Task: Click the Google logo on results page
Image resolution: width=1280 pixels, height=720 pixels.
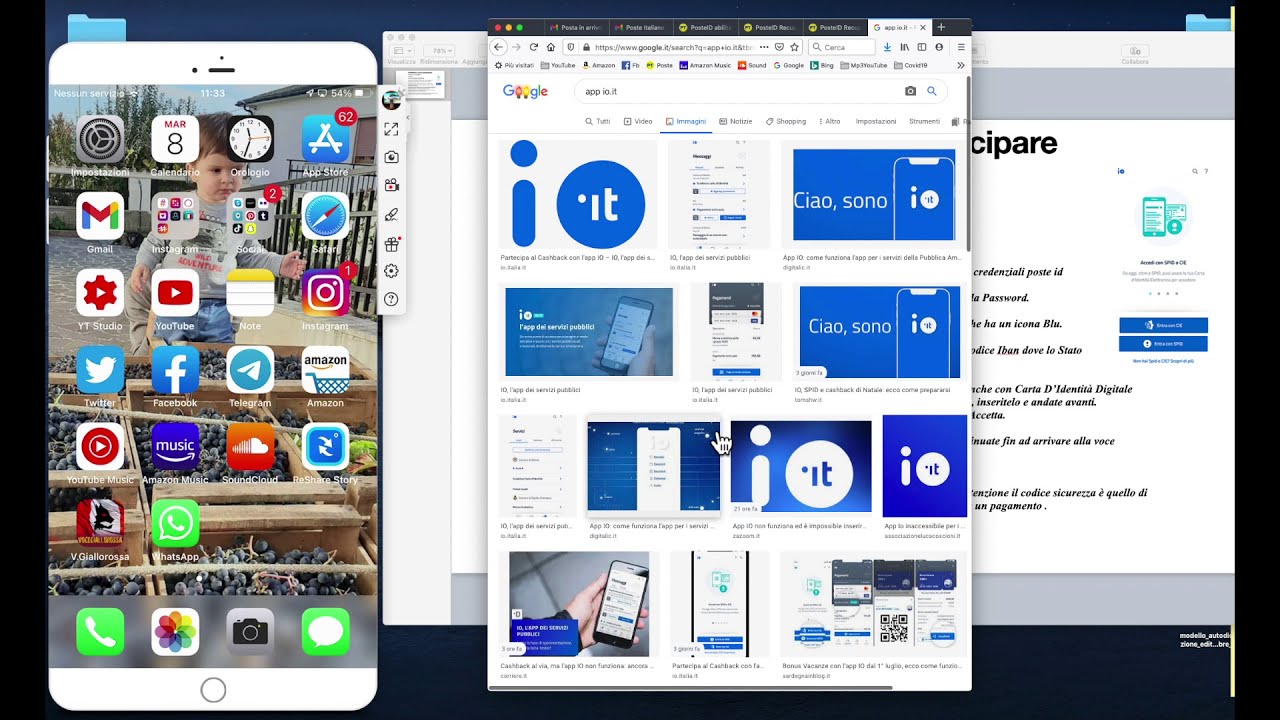Action: coord(525,92)
